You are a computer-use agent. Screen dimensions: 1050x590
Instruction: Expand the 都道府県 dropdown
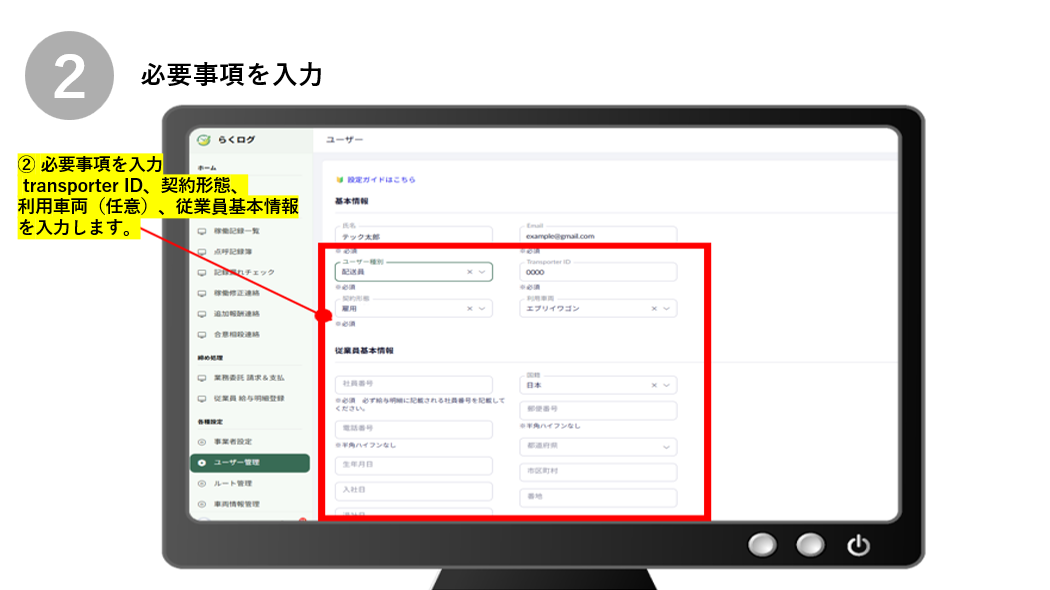coord(666,448)
